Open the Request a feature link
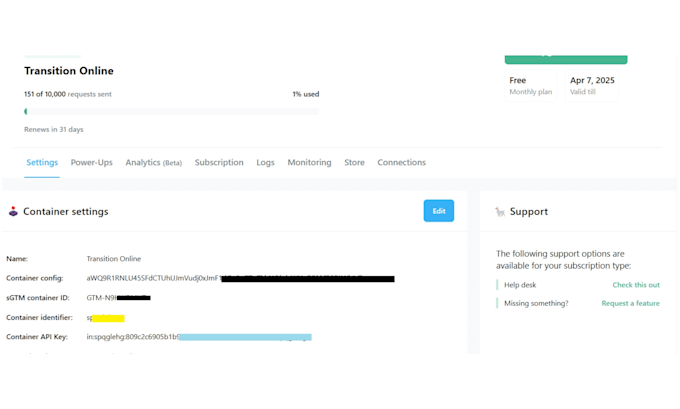The image size is (680, 409). 630,303
